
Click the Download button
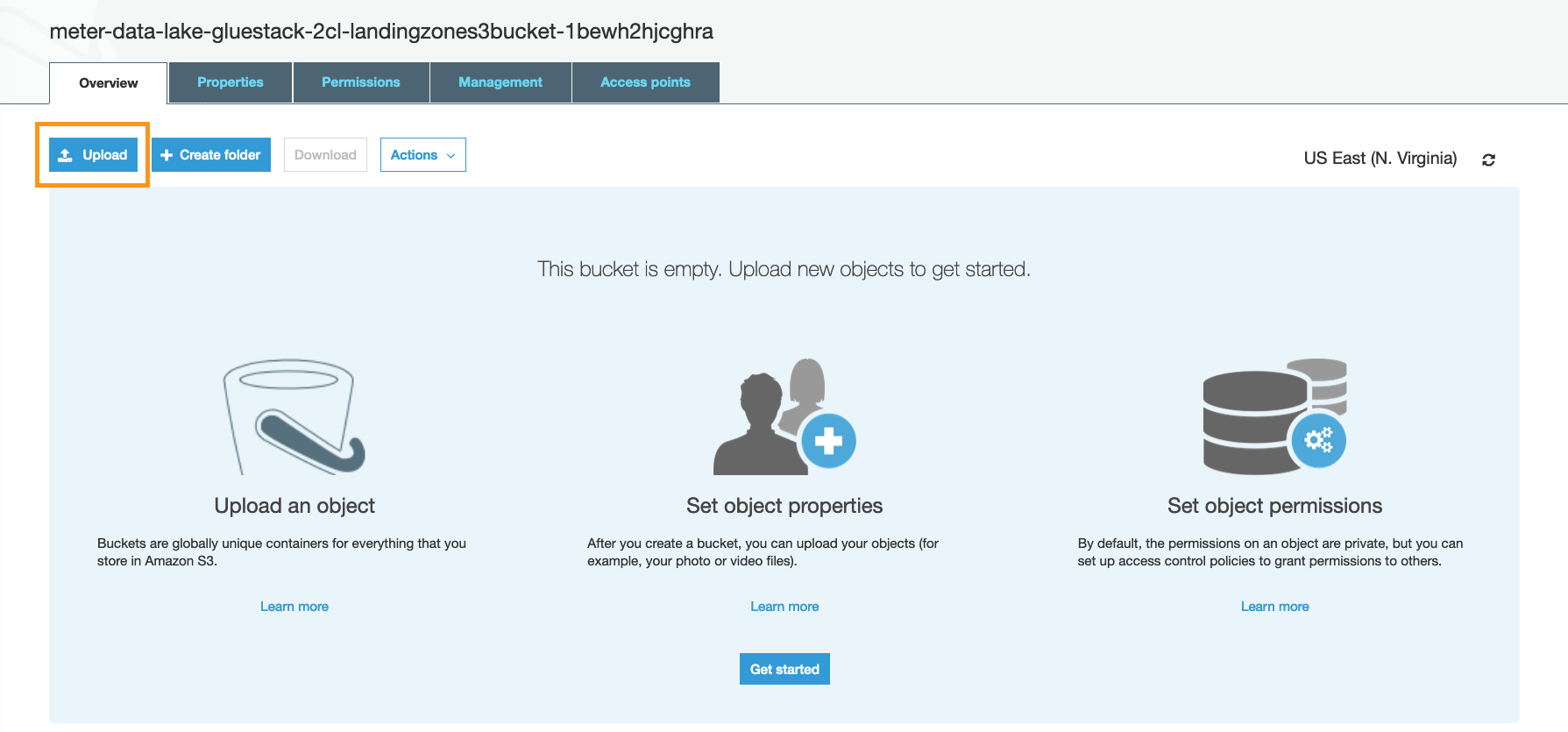325,155
